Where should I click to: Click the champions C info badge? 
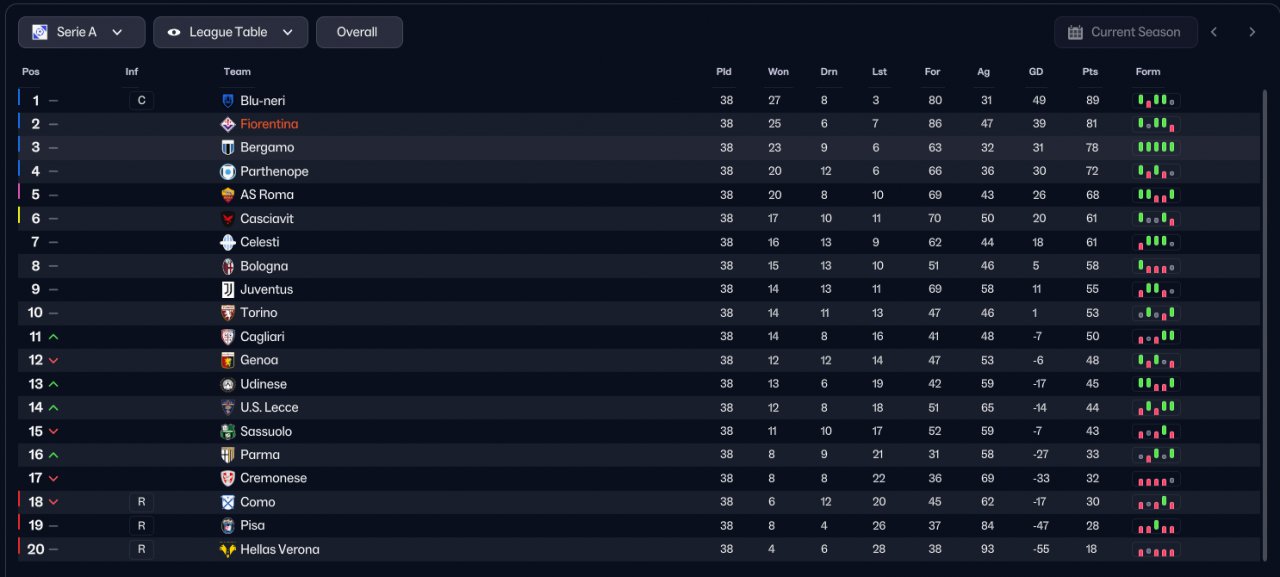[141, 100]
